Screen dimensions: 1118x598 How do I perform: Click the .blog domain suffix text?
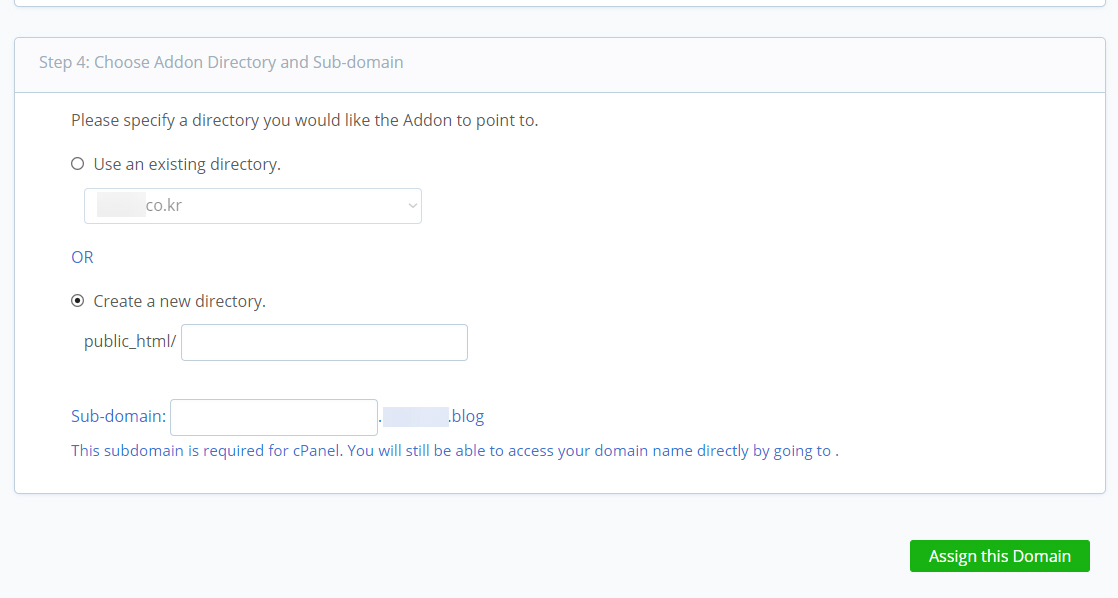(467, 416)
